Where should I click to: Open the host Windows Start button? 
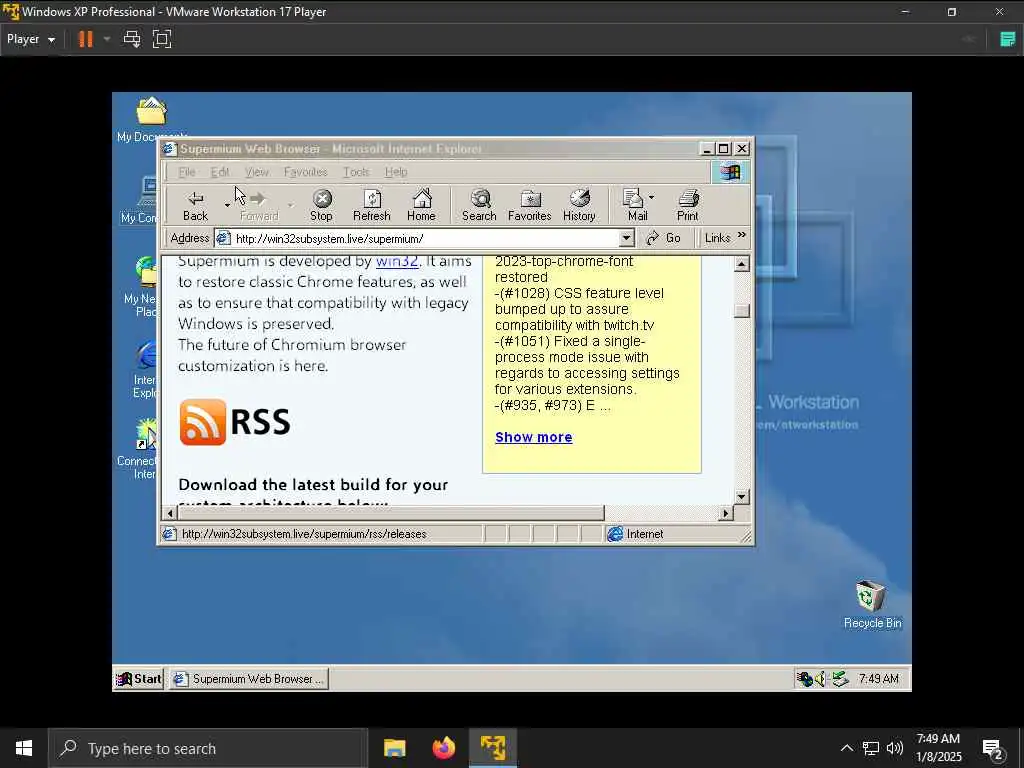pos(24,748)
